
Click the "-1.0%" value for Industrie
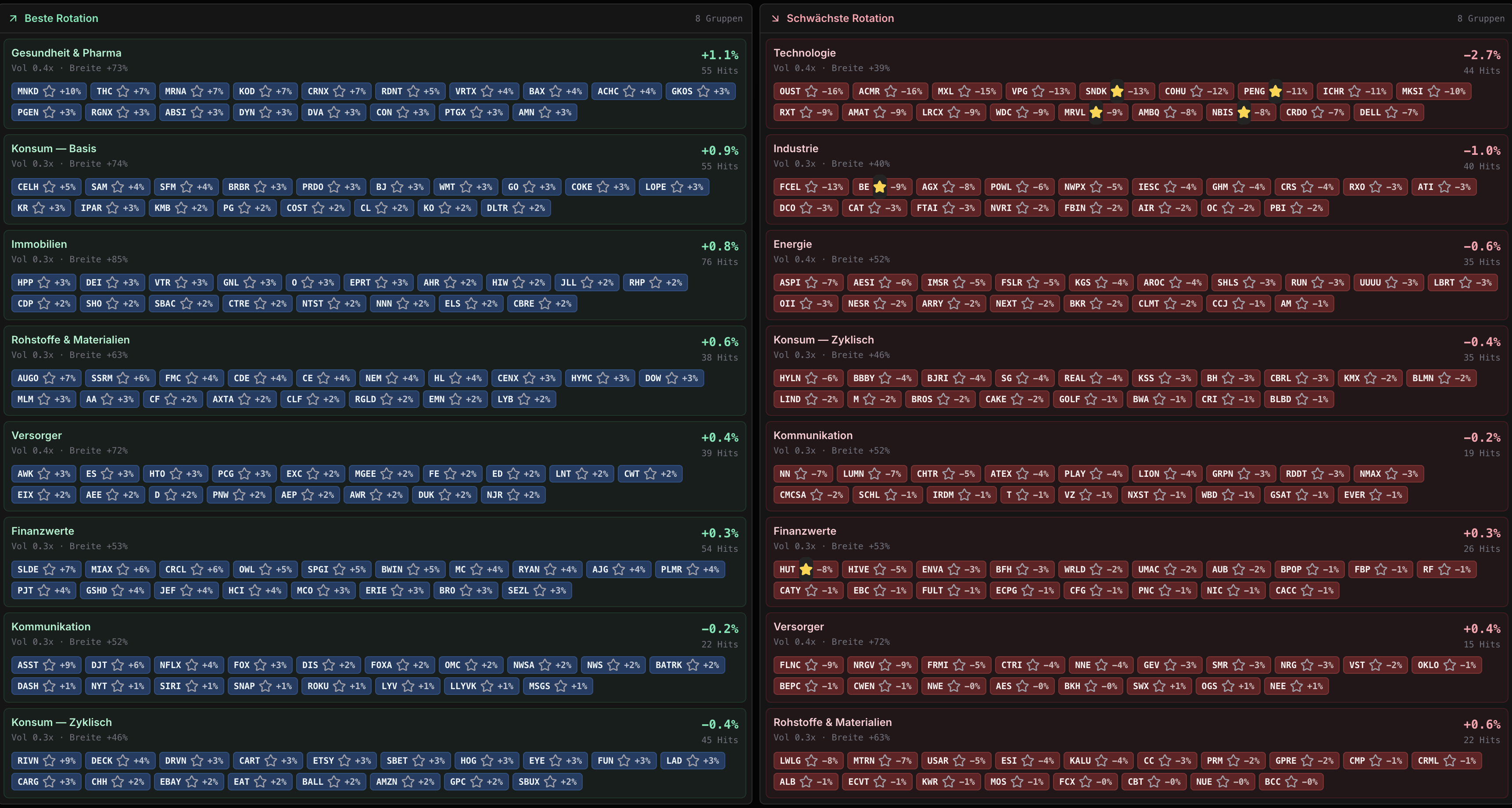click(1481, 151)
